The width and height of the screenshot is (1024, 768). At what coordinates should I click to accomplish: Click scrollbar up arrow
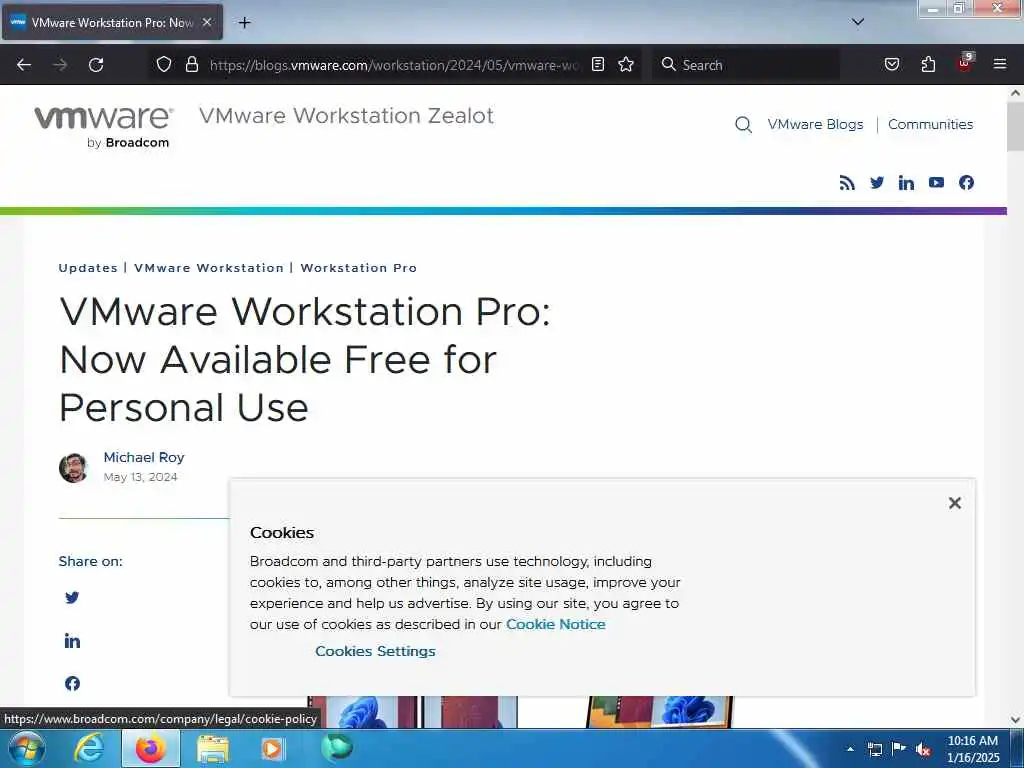click(1016, 93)
